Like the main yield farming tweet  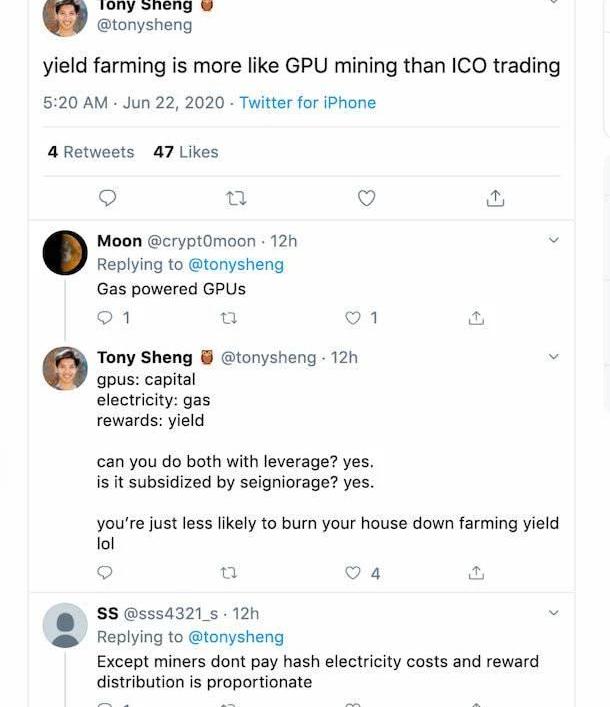366,198
